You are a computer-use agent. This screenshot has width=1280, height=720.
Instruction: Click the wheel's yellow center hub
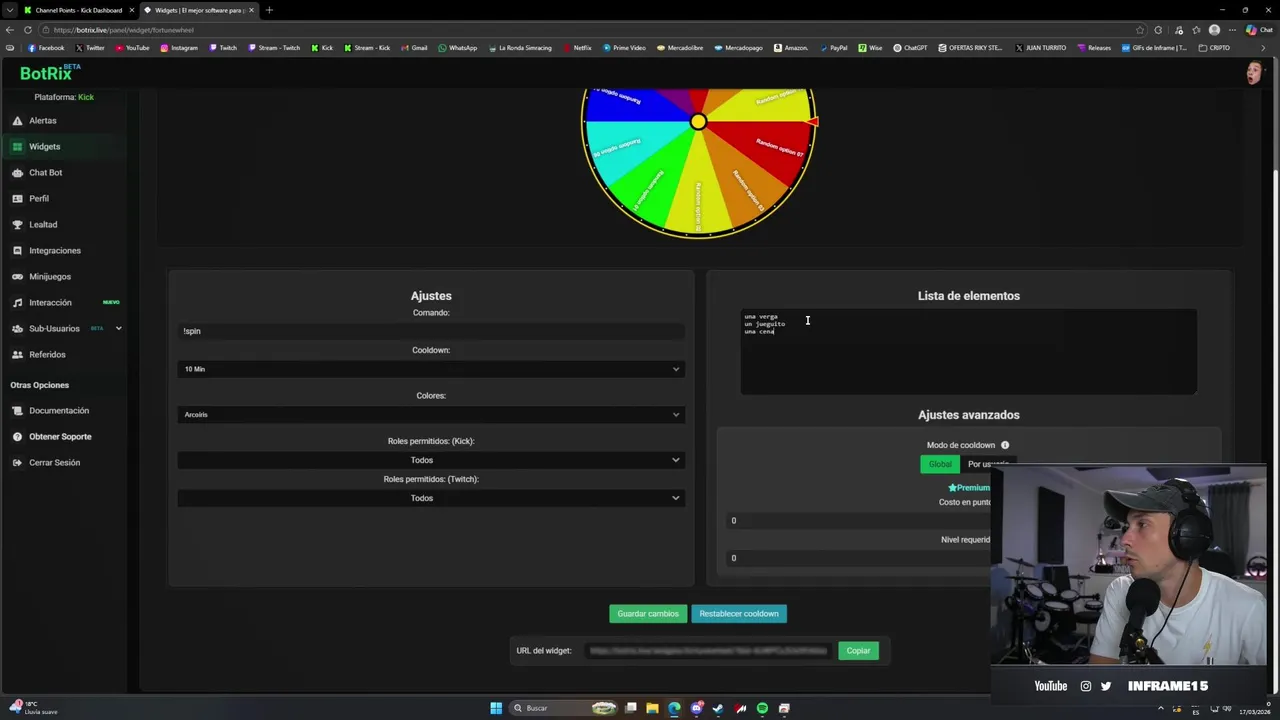698,122
